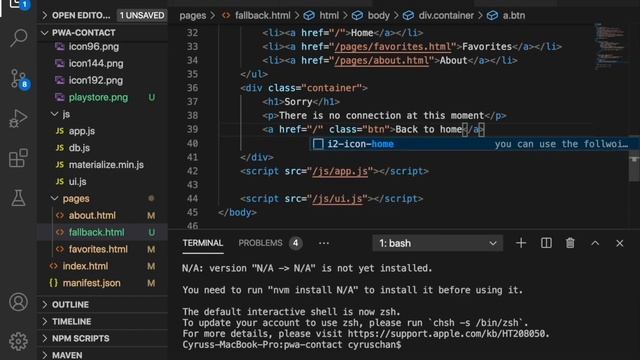
Task: Open the Manage settings gear
Action: 18,341
